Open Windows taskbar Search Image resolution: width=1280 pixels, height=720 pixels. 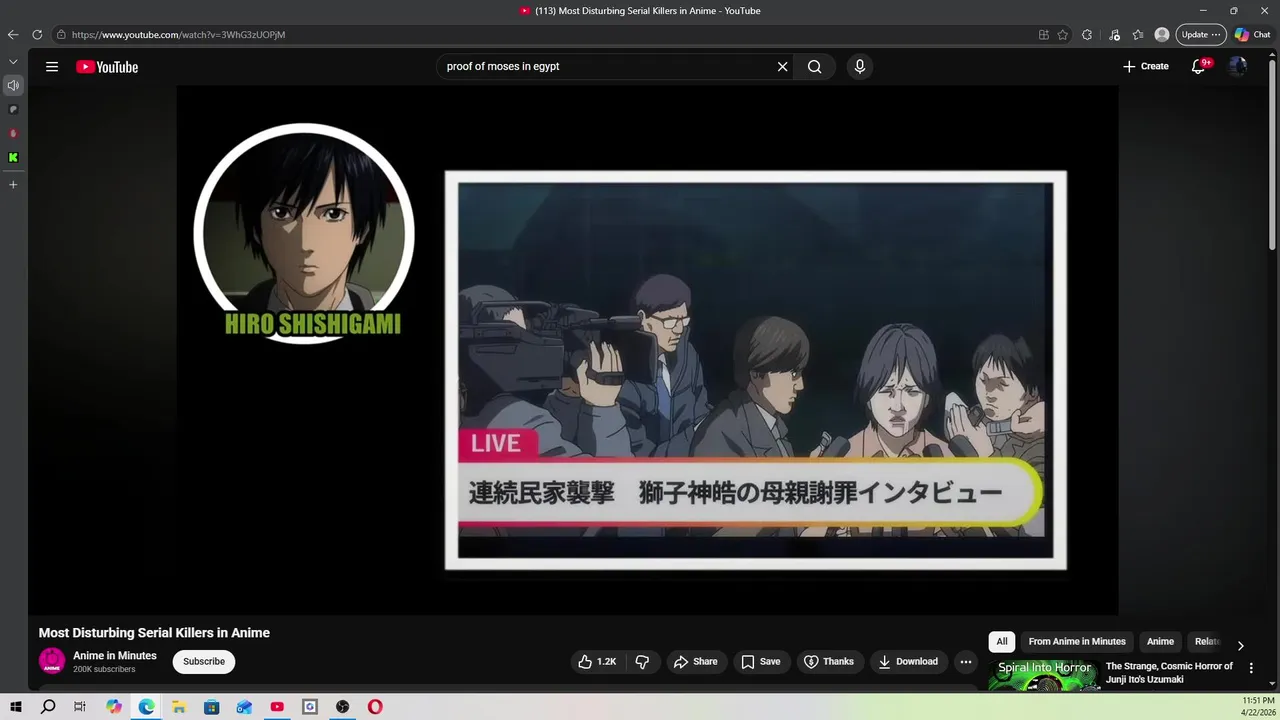[x=48, y=707]
